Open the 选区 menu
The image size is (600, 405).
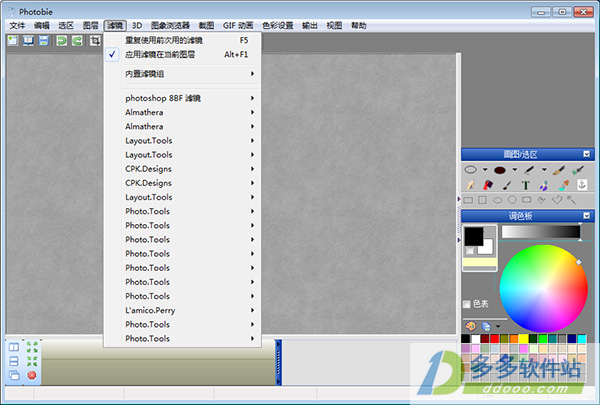tap(66, 25)
